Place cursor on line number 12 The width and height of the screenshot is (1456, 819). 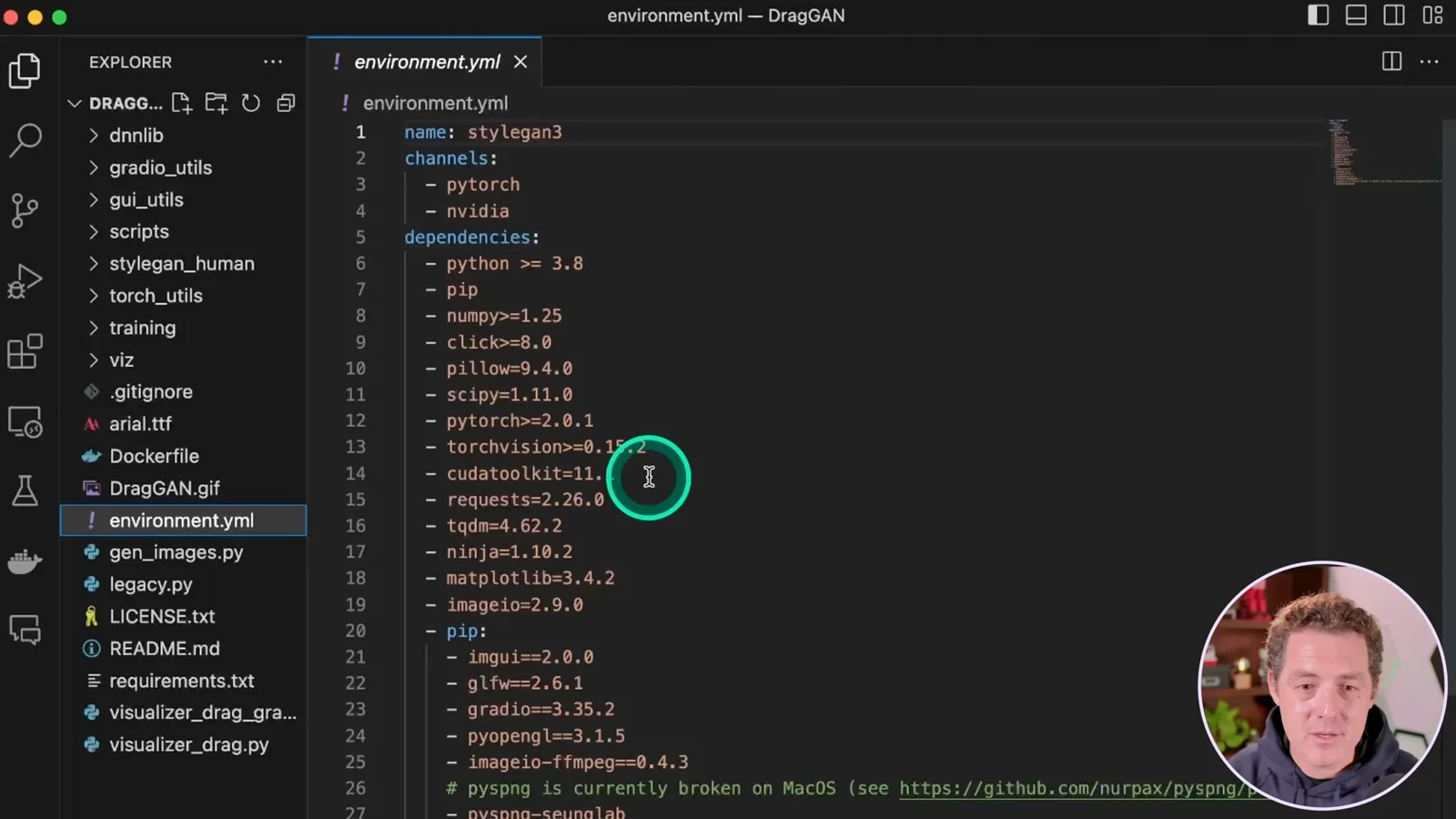[x=355, y=421]
